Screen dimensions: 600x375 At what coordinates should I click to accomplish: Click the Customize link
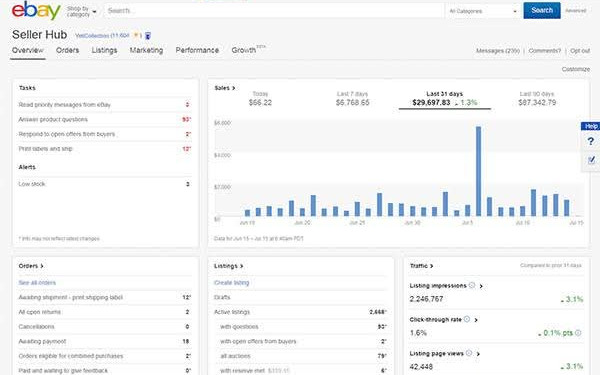coord(576,69)
